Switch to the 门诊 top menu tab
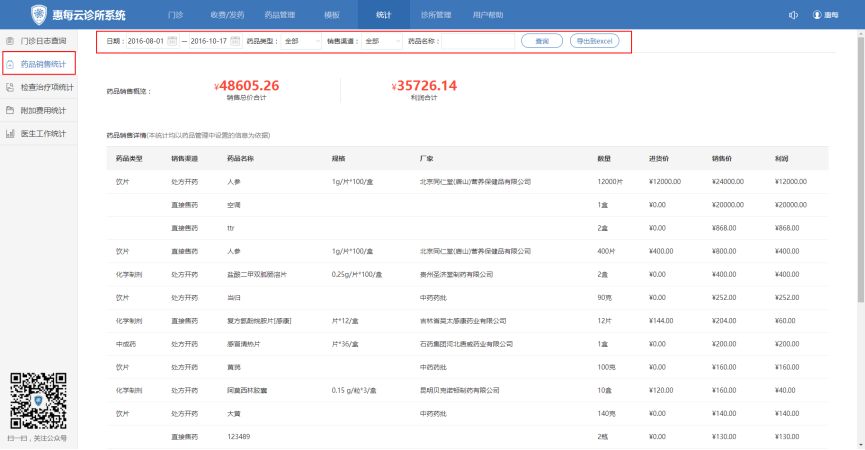 176,15
